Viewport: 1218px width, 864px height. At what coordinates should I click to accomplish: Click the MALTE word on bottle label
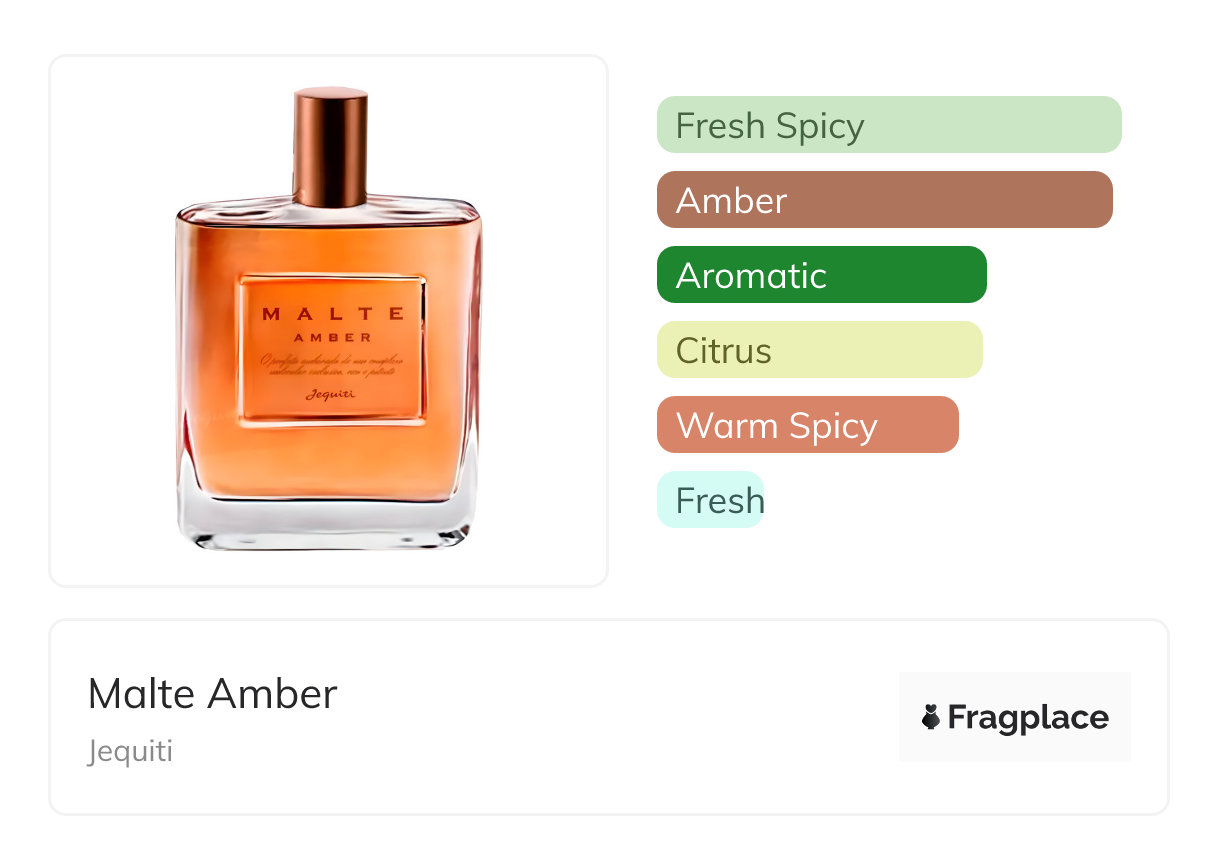(333, 314)
